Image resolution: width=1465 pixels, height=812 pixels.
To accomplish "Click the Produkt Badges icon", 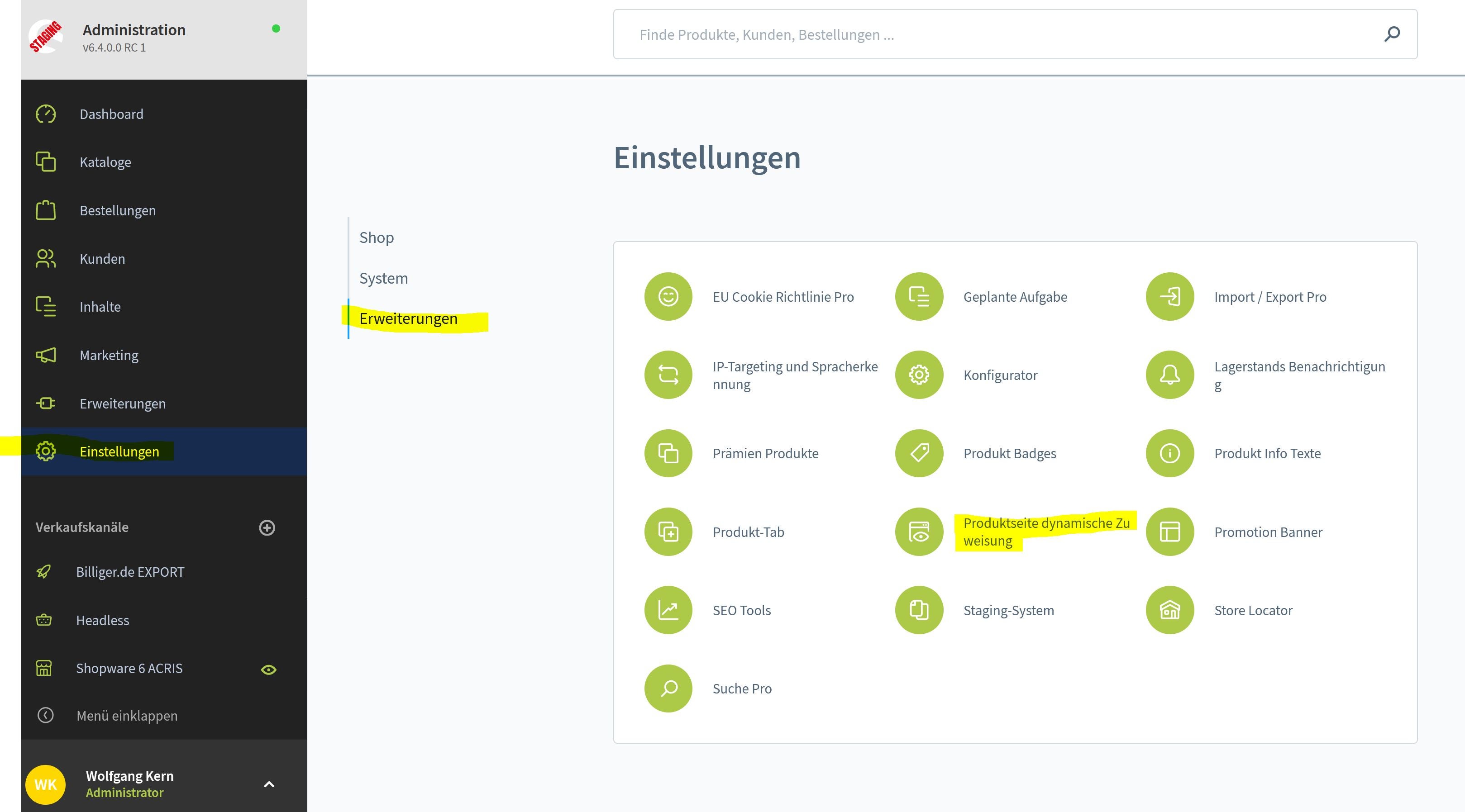I will (917, 453).
